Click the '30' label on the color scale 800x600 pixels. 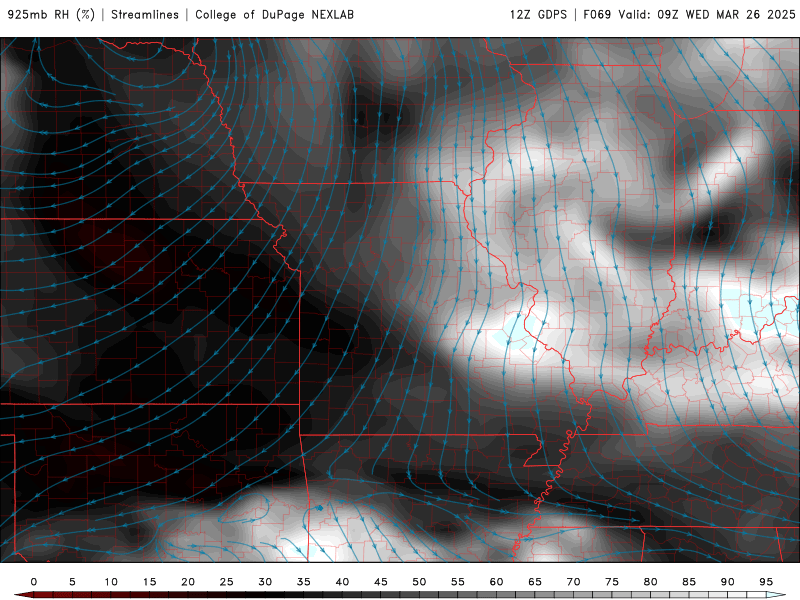coord(265,582)
